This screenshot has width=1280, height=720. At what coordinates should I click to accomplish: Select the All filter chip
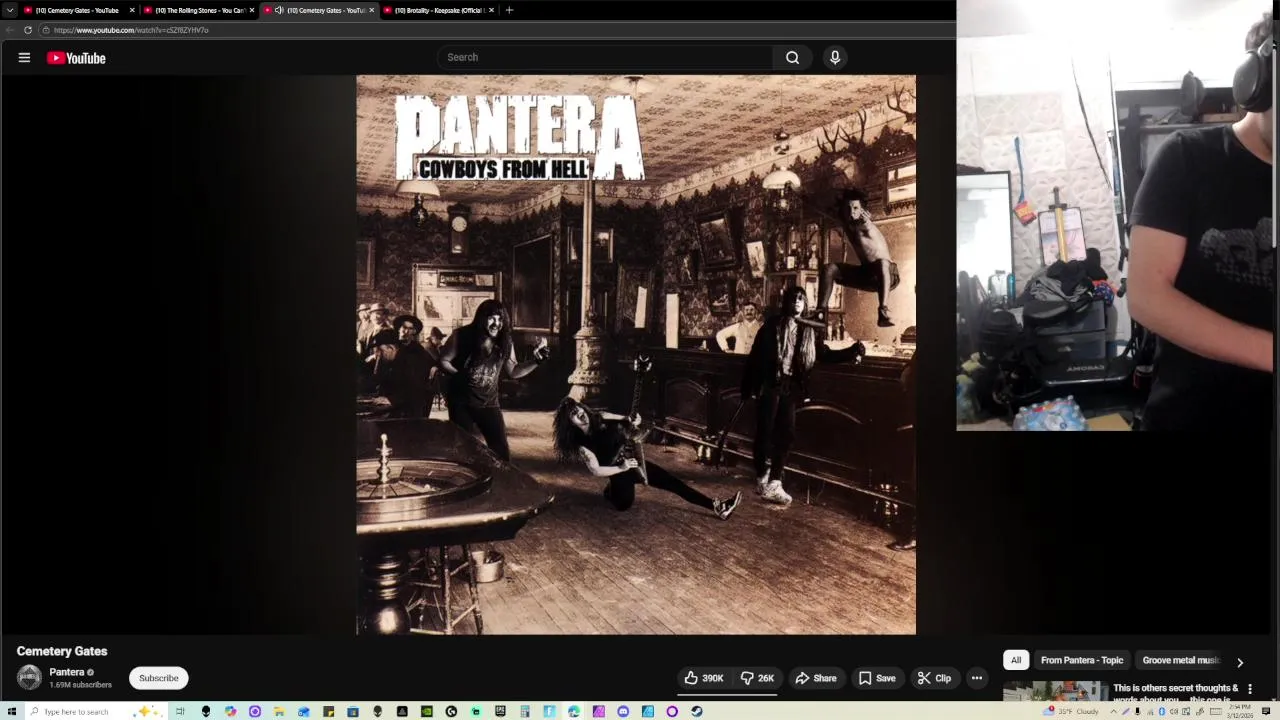coord(1016,660)
